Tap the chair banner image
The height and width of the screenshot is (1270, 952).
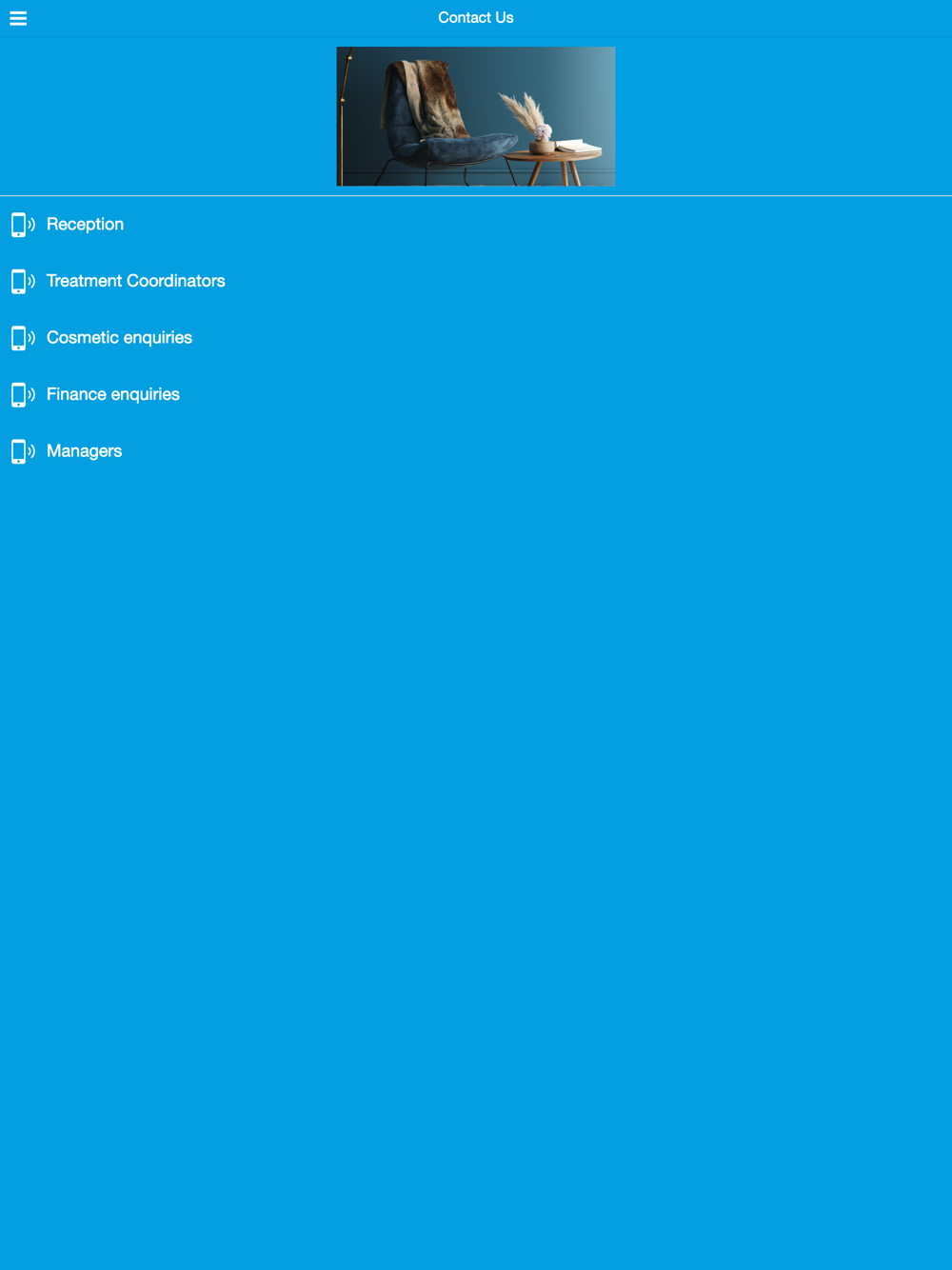(x=476, y=116)
